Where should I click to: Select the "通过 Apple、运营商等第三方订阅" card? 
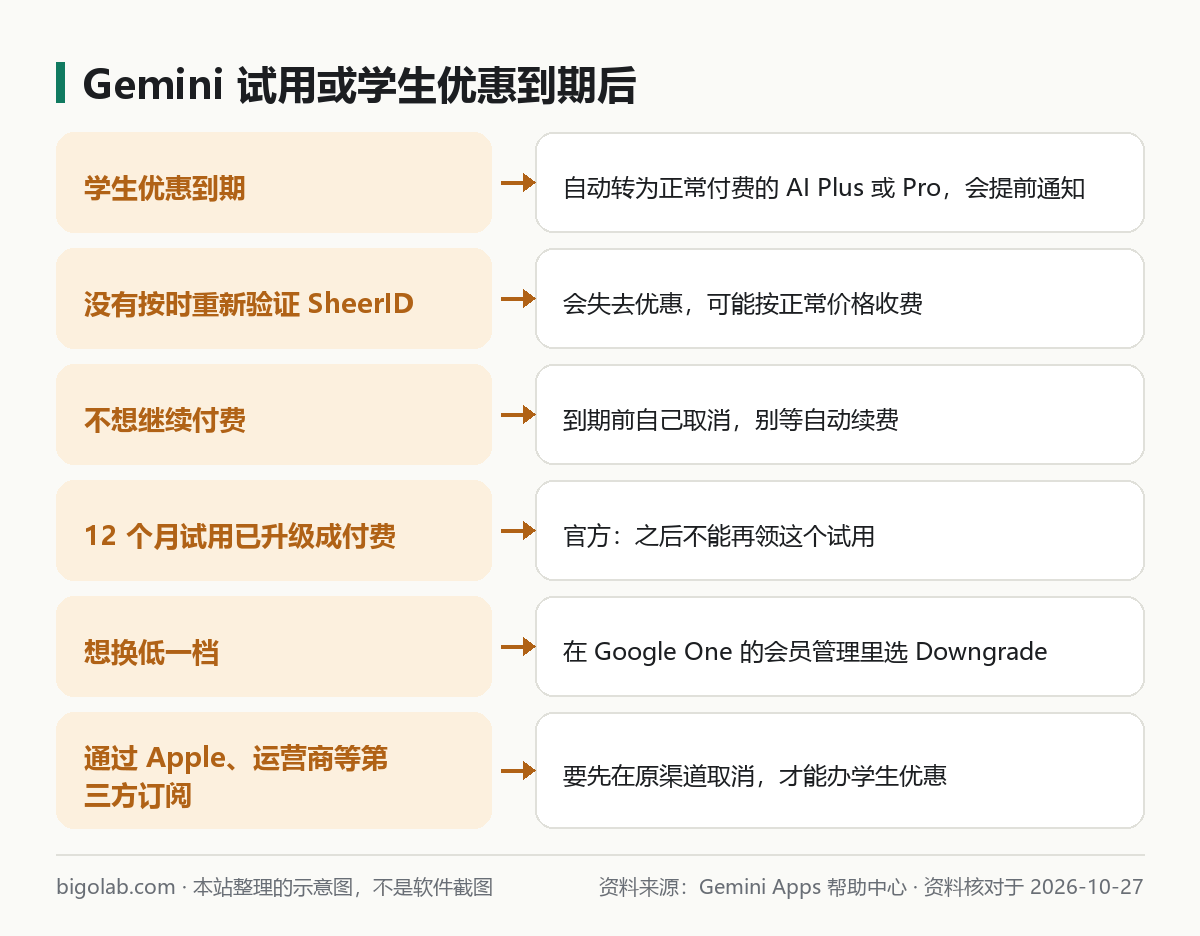click(x=274, y=771)
